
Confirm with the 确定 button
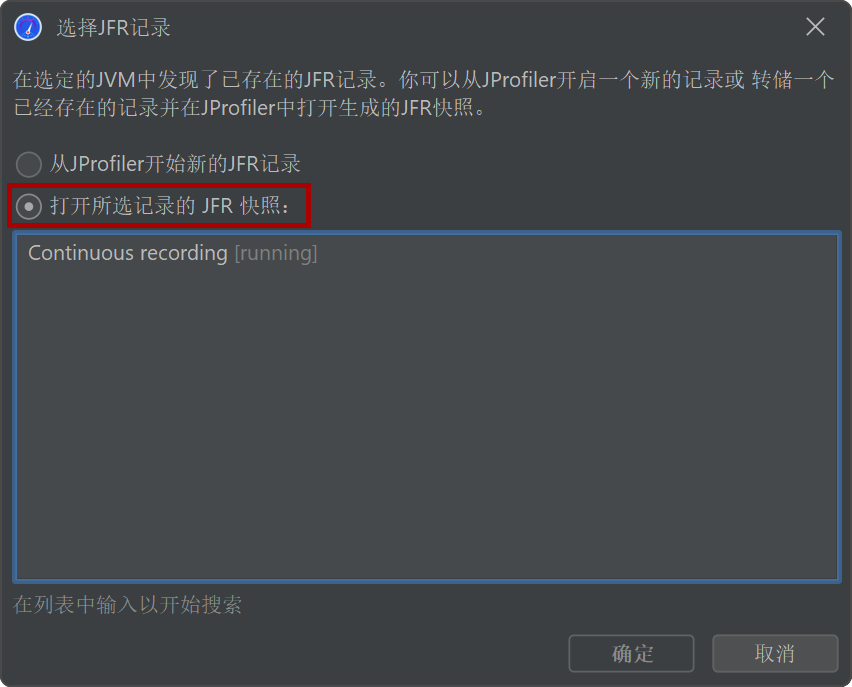click(631, 653)
